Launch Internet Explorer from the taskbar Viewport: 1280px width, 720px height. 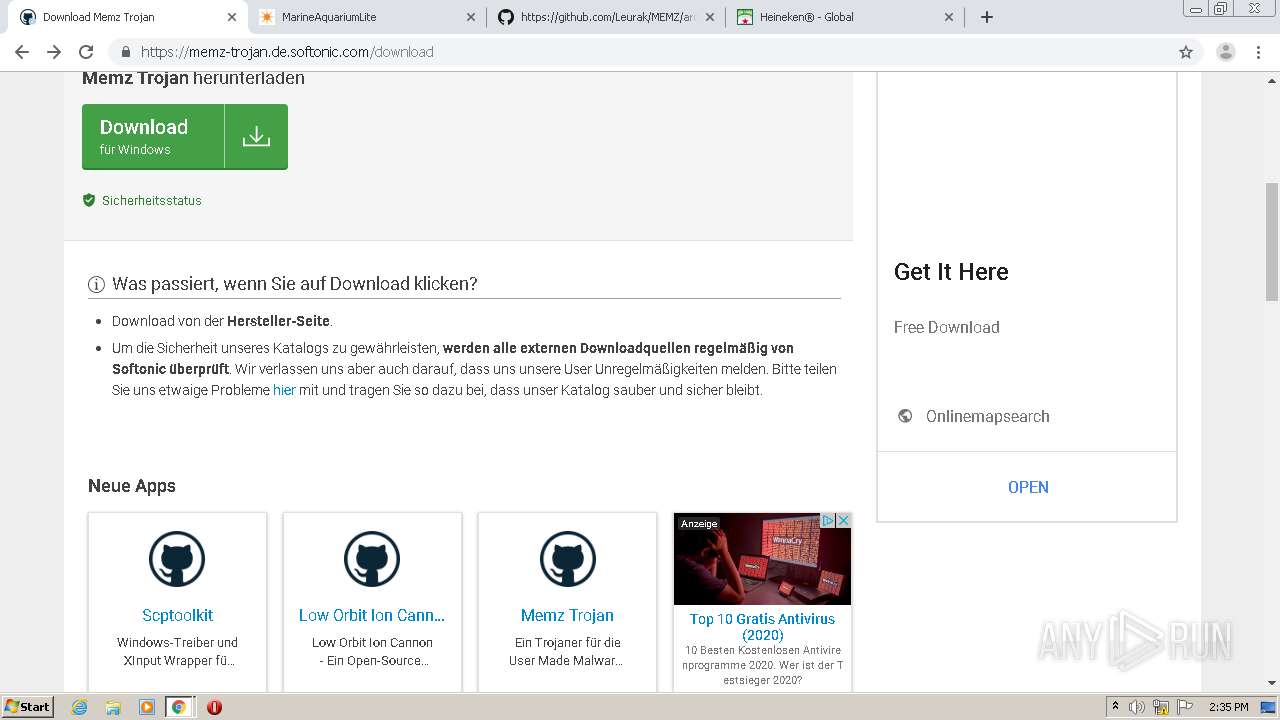point(80,707)
